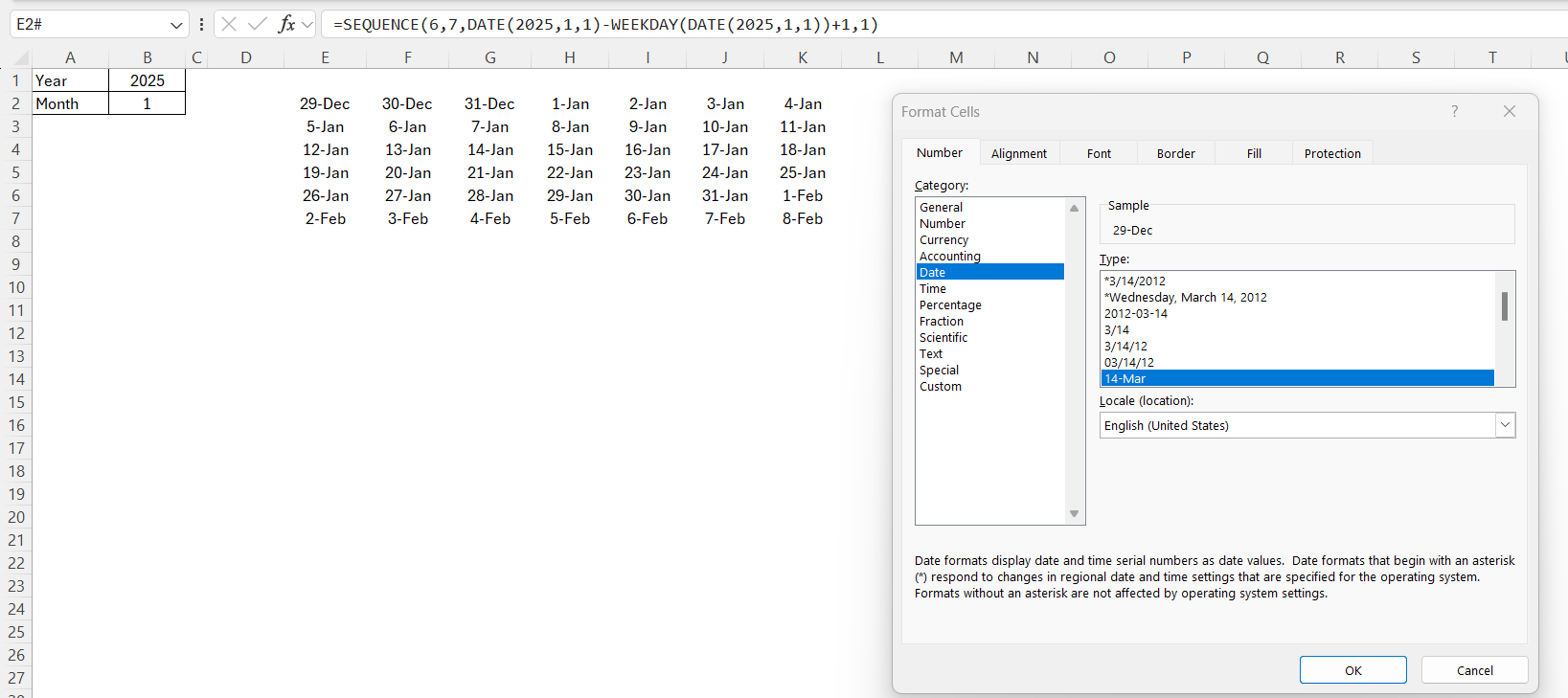Select cell A1 labeled Year
This screenshot has width=1568, height=698.
(x=70, y=80)
